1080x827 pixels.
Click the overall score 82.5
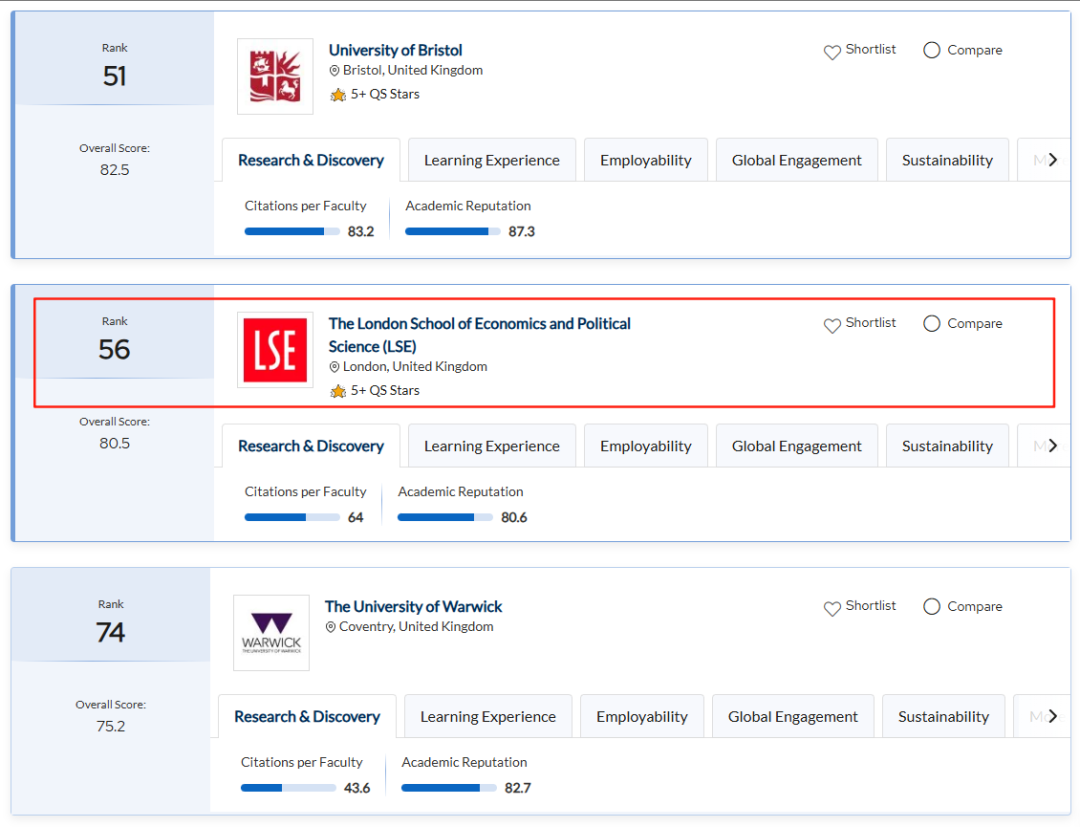click(x=114, y=170)
